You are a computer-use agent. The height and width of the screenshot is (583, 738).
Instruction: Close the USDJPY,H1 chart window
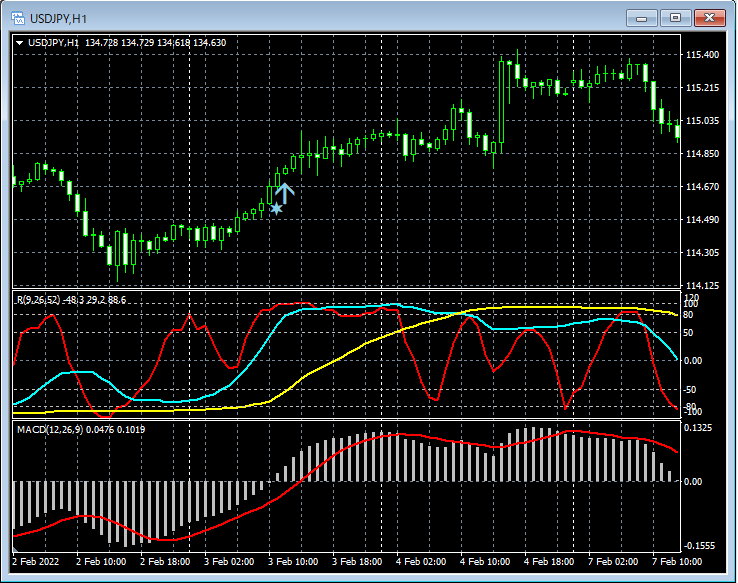click(x=711, y=18)
